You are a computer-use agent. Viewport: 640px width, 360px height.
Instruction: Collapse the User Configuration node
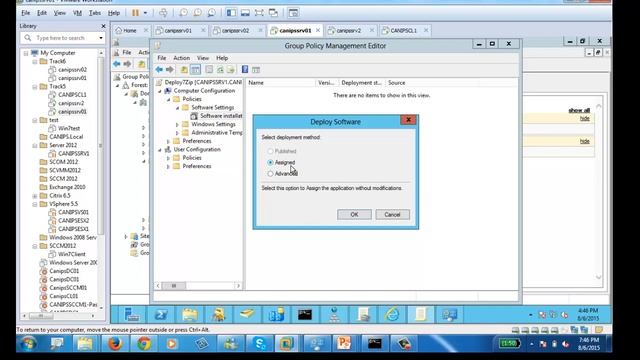coord(160,150)
